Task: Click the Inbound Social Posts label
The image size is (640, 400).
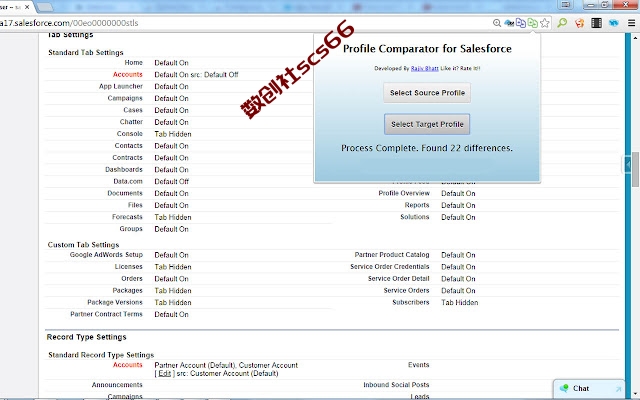Action: click(396, 384)
